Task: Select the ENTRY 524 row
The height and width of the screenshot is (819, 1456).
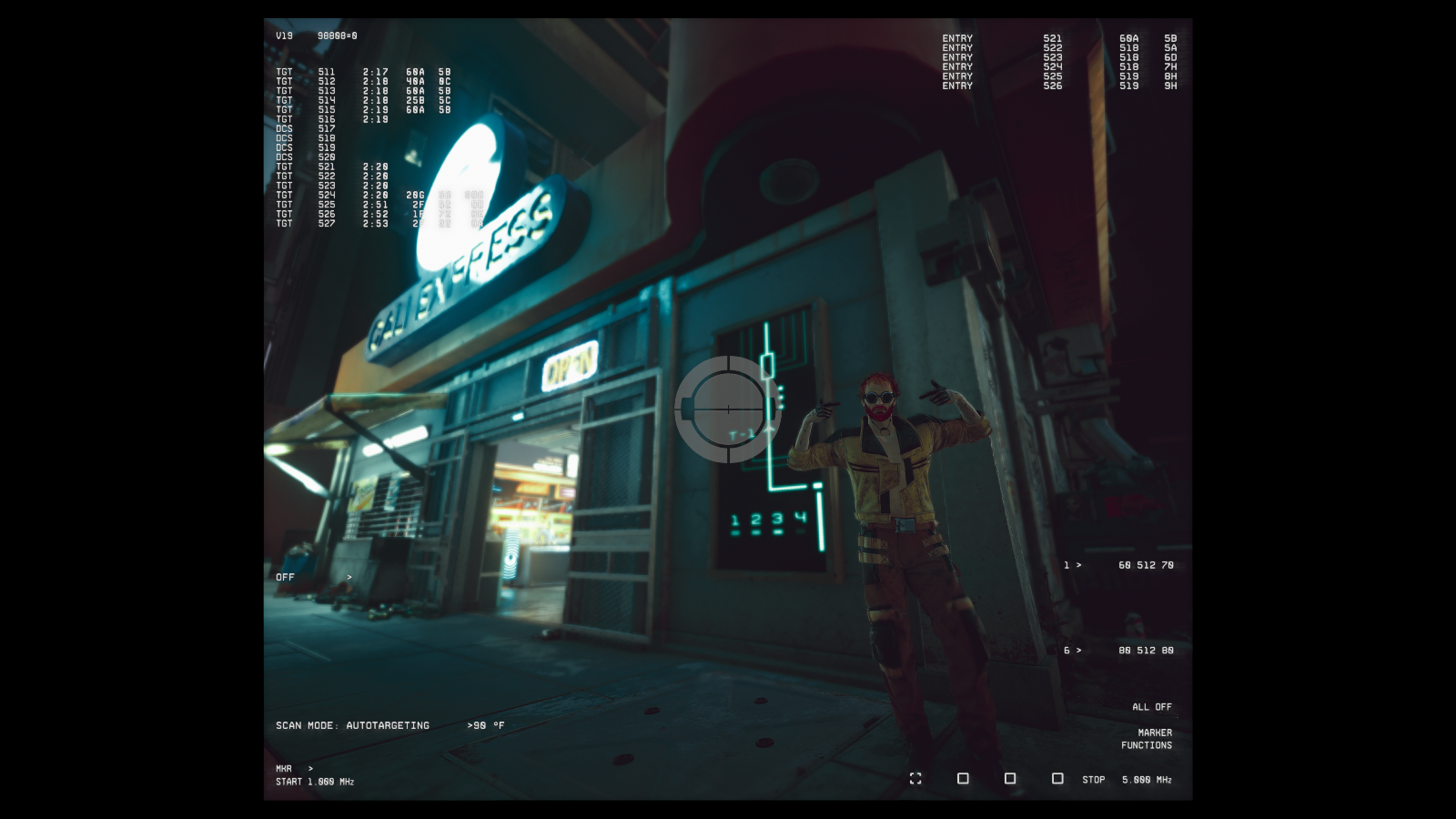Action: [1059, 66]
